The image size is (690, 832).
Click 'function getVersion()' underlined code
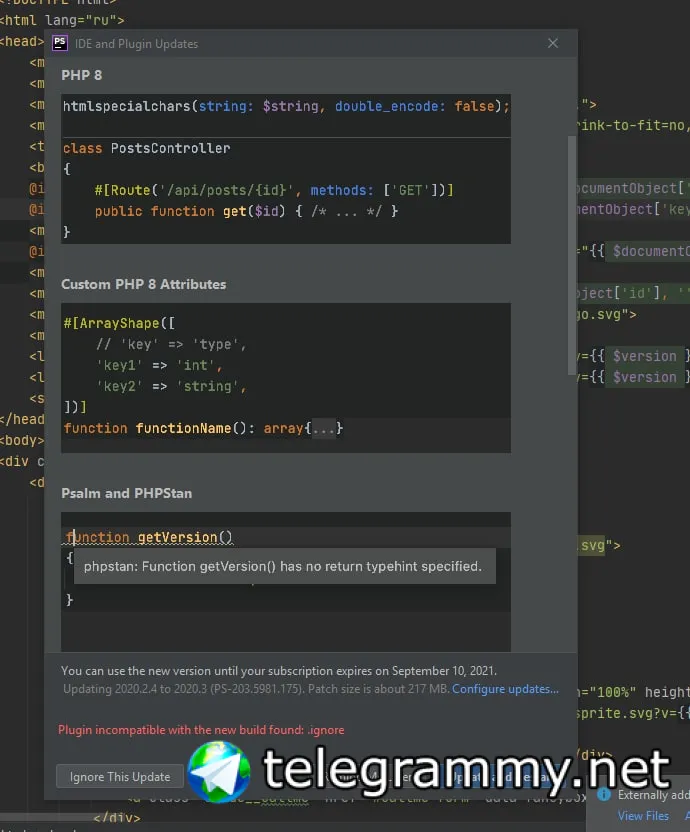(x=149, y=537)
